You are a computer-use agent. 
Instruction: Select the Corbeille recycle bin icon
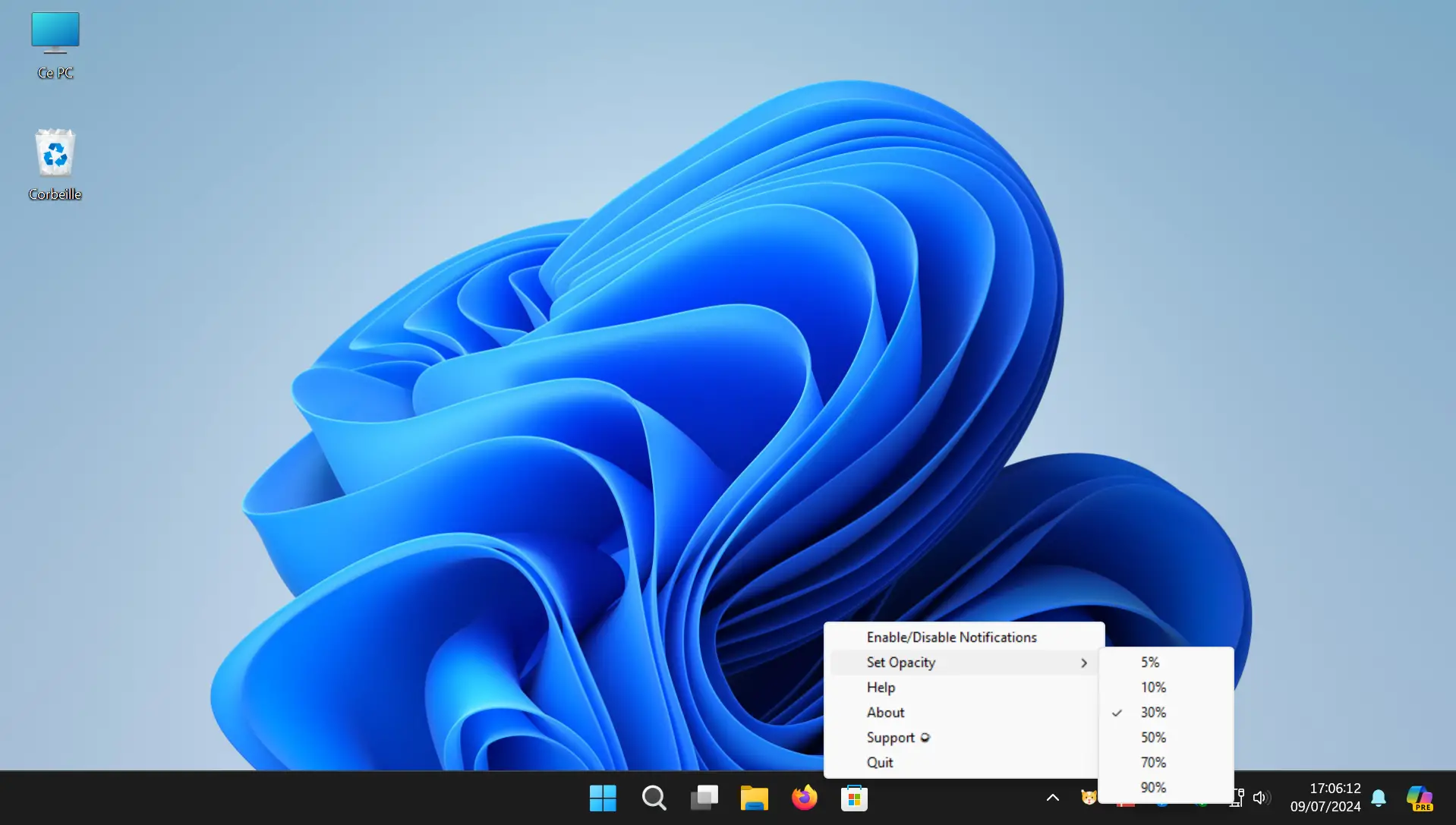55,165
